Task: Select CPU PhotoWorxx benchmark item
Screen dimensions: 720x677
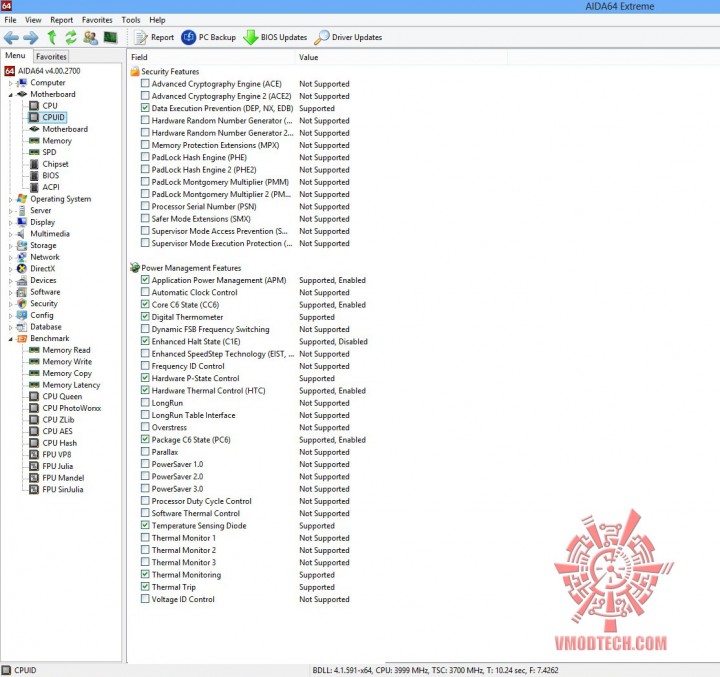Action: [x=72, y=408]
